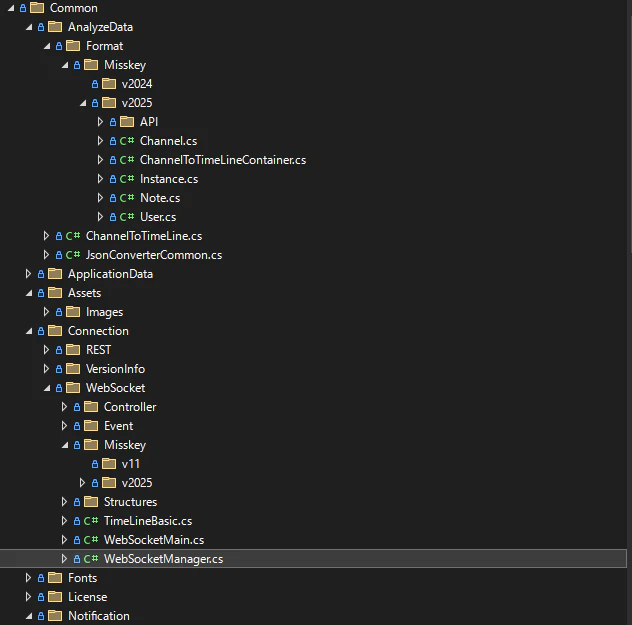Select the v2025 folder under WebSocket Misskey
The width and height of the screenshot is (632, 625).
137,482
